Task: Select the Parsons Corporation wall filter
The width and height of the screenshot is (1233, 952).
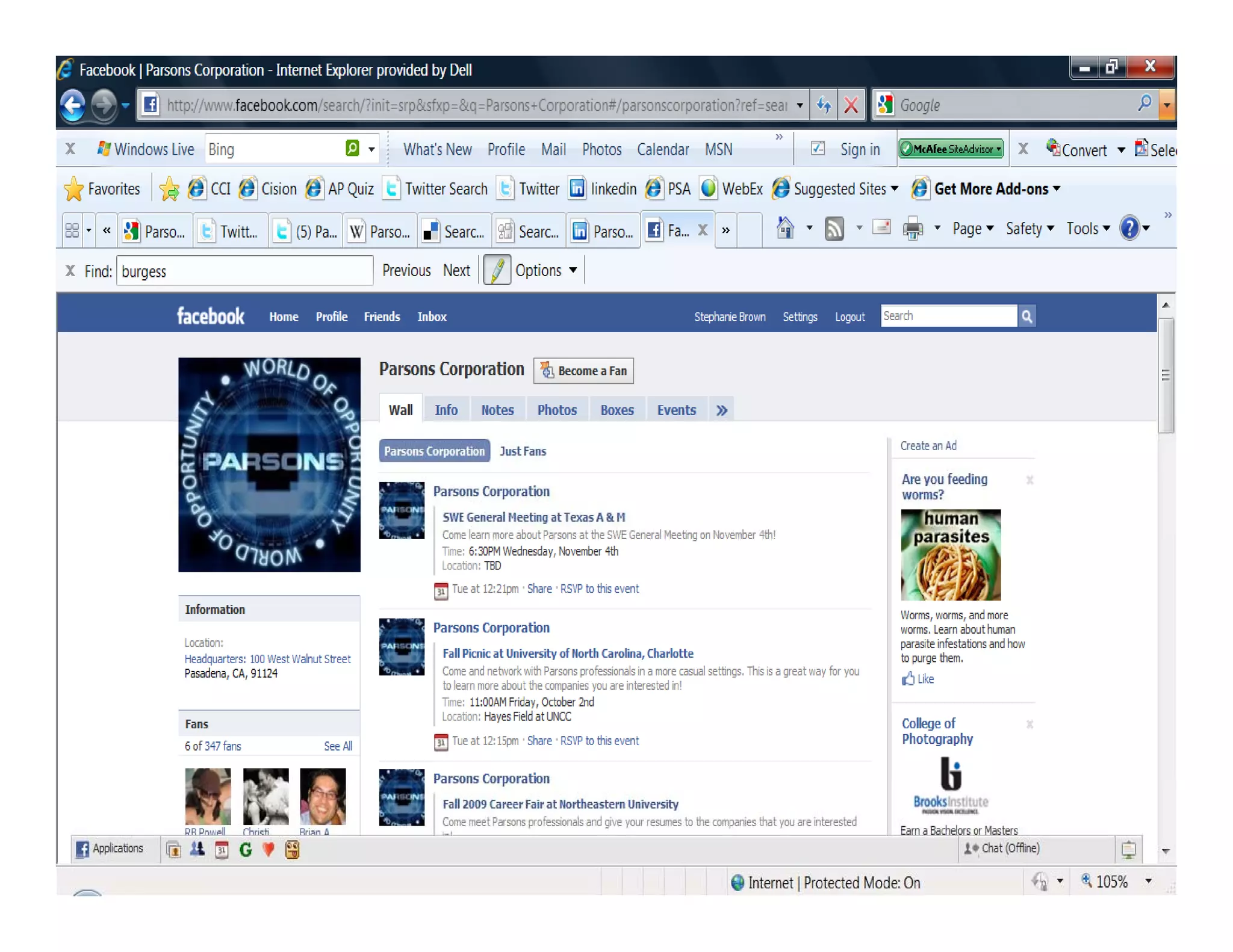Action: click(434, 451)
